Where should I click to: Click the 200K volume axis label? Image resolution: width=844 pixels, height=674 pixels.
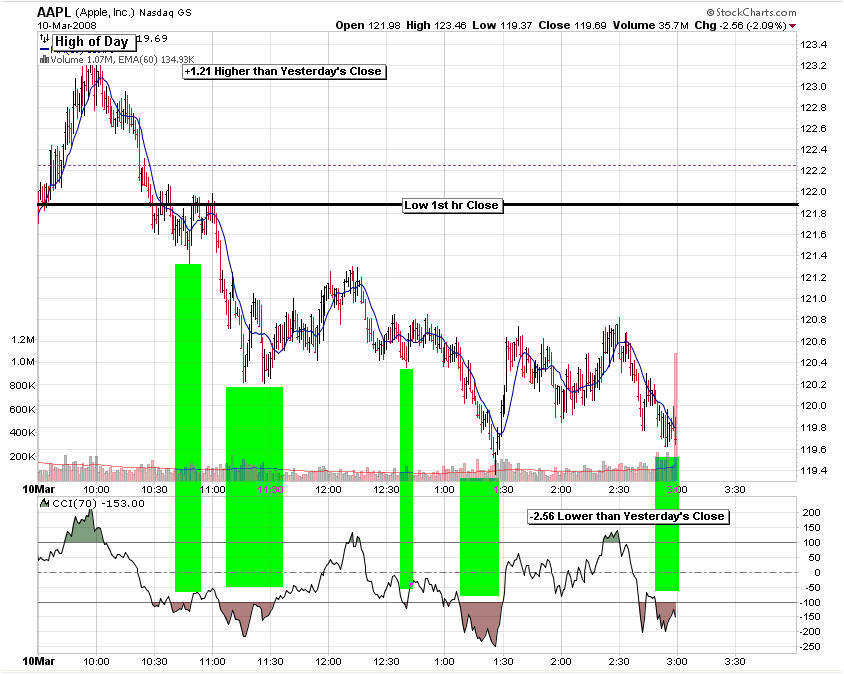coord(23,457)
